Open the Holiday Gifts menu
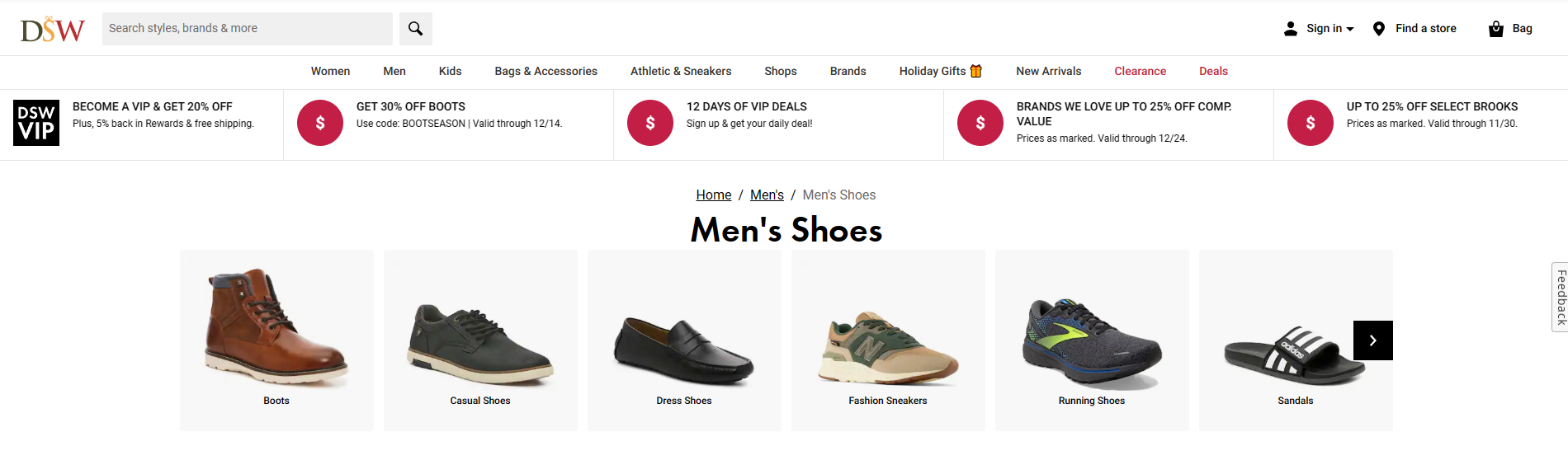Image resolution: width=1568 pixels, height=460 pixels. (x=940, y=72)
